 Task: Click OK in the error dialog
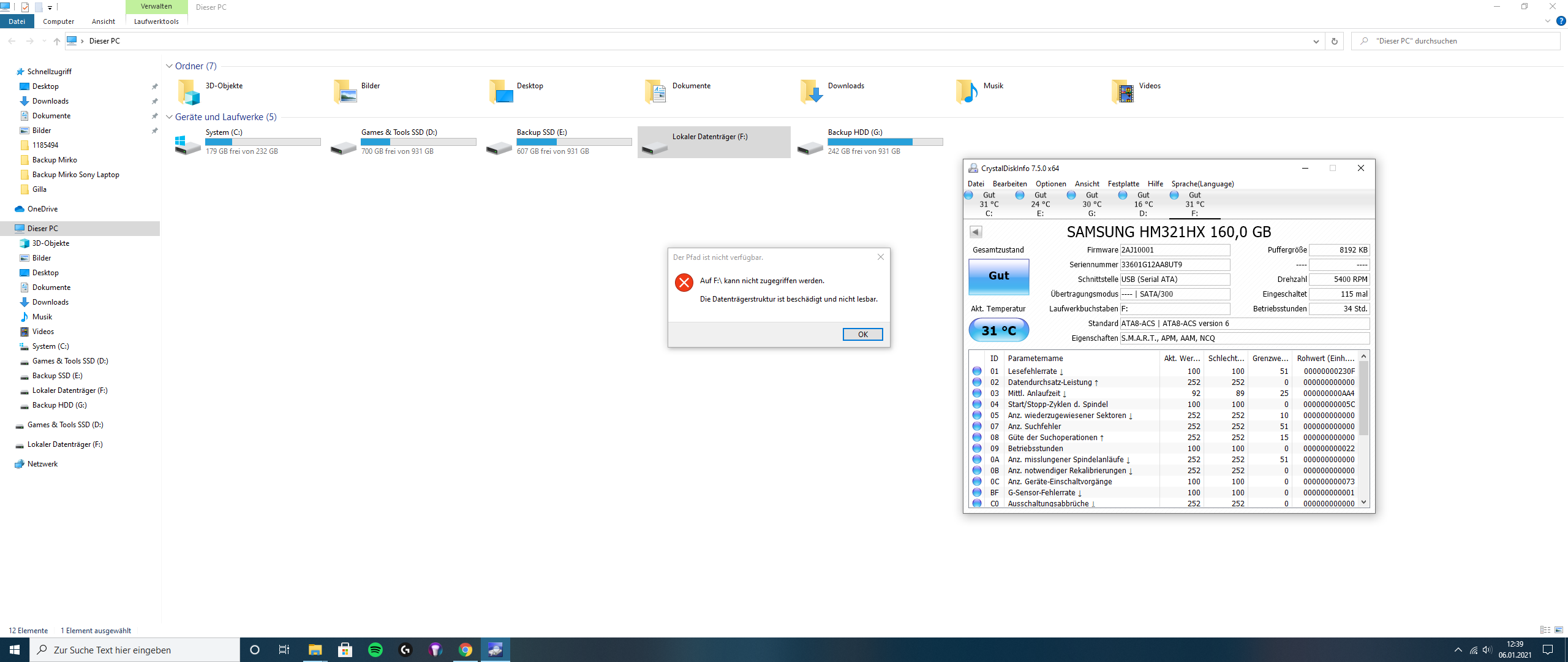[862, 335]
